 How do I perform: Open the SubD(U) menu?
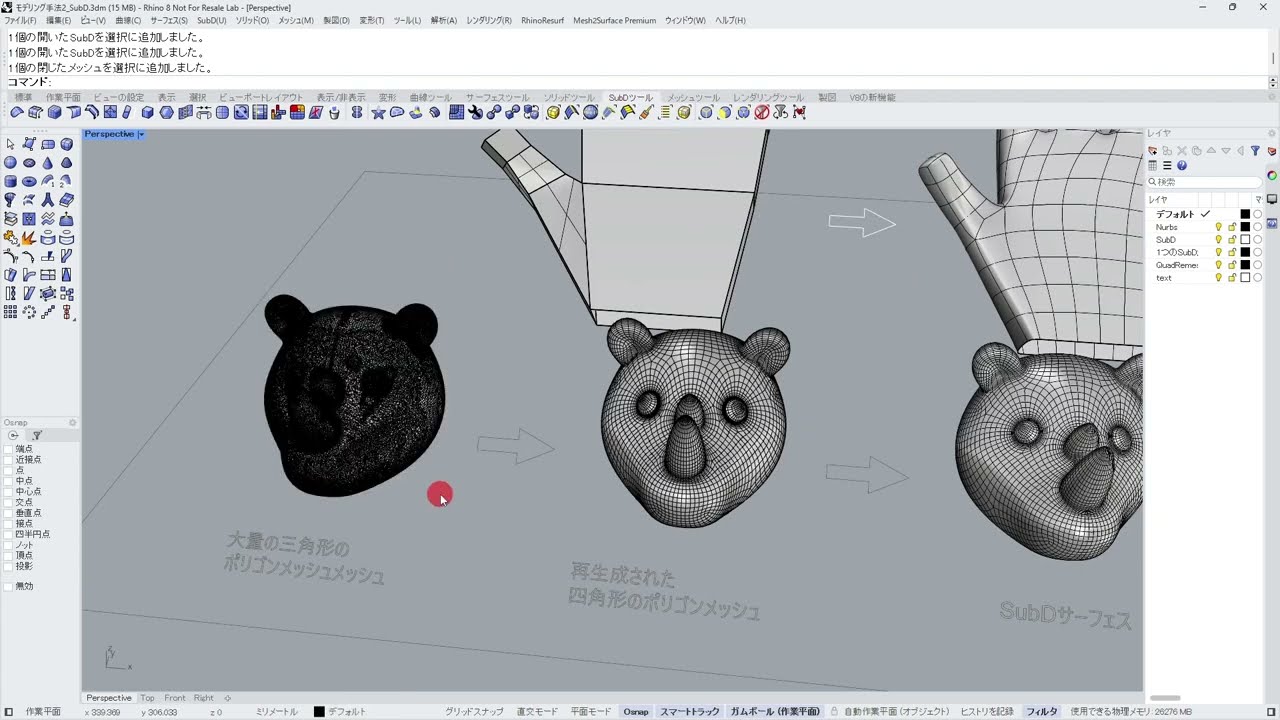pos(211,20)
